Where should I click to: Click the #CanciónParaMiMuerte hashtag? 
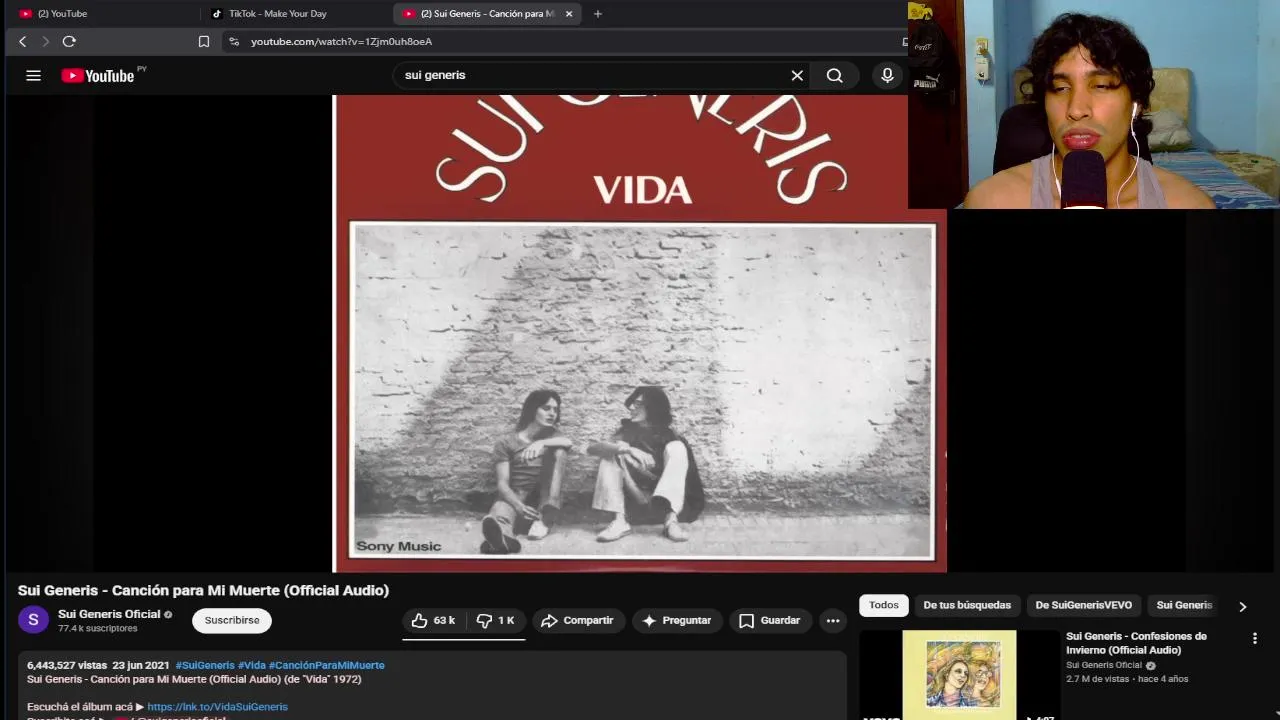pos(326,665)
